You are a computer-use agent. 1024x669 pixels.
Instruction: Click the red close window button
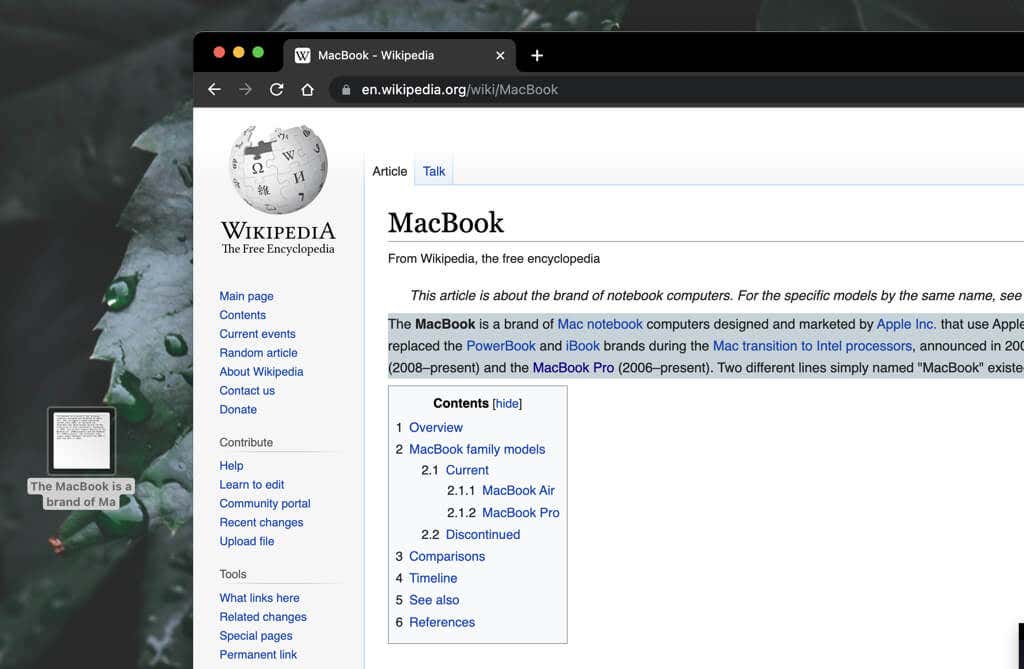[x=219, y=52]
